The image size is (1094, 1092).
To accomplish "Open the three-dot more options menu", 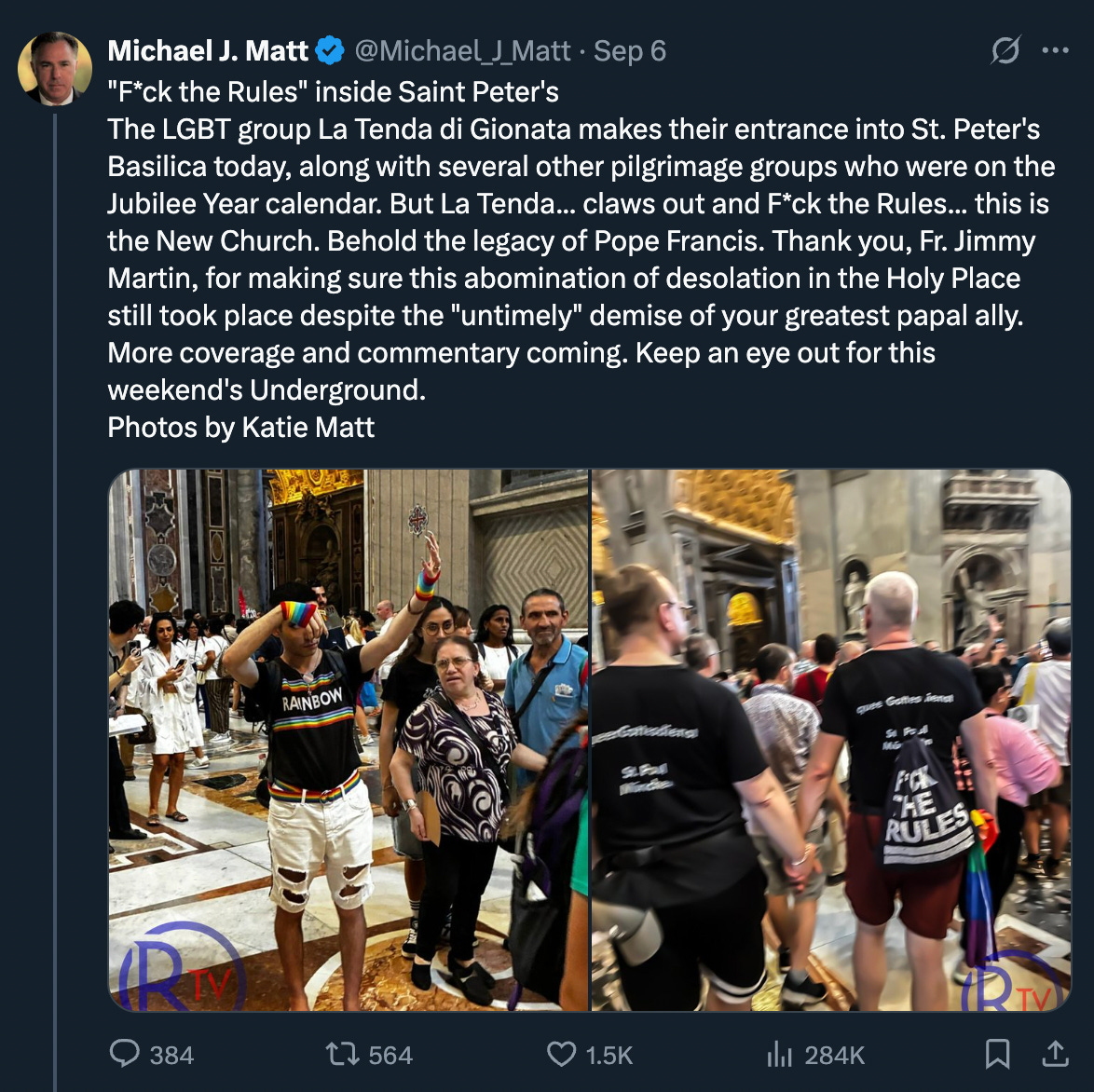I will [1055, 50].
